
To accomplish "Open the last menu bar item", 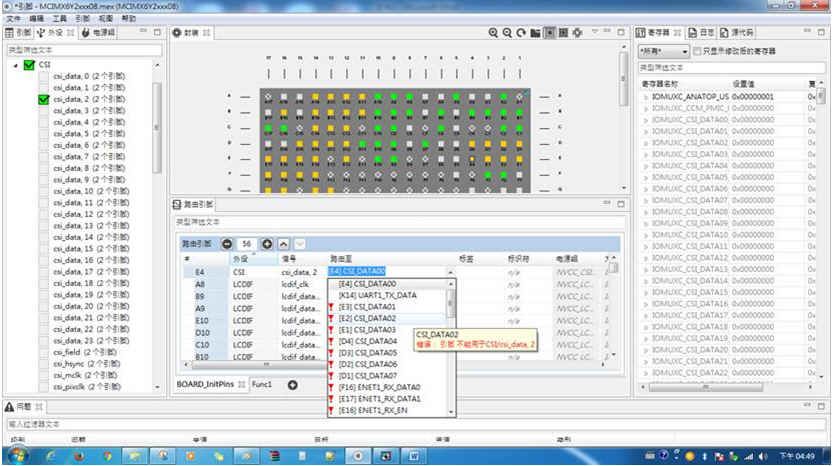I will (129, 19).
